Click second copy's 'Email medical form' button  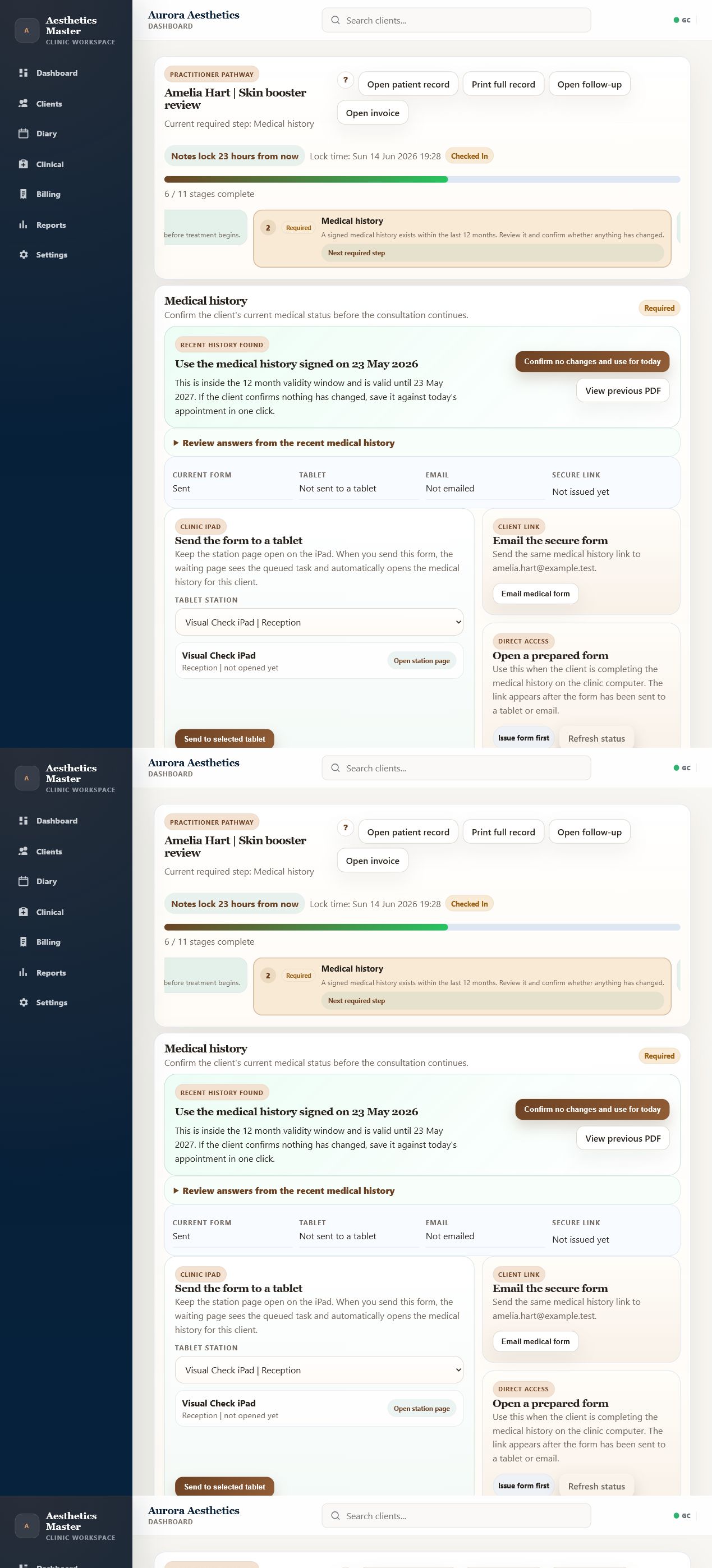pos(535,1341)
